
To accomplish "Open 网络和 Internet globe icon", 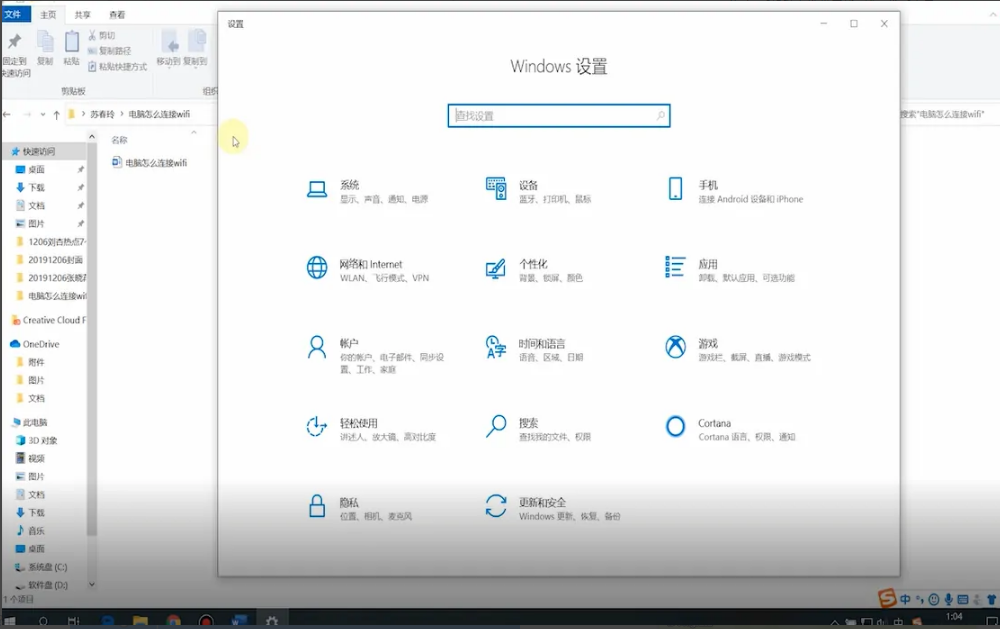I will (317, 267).
